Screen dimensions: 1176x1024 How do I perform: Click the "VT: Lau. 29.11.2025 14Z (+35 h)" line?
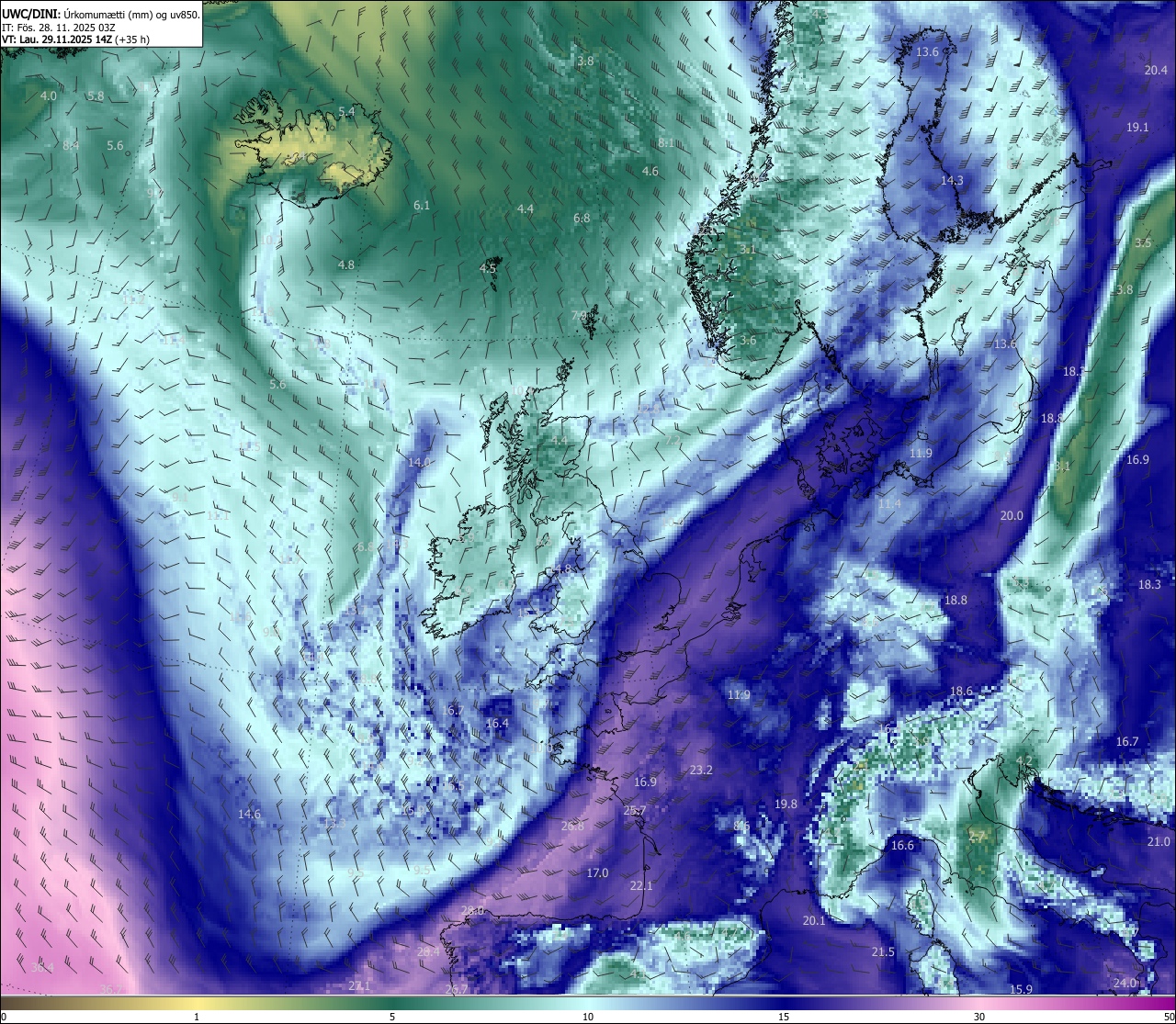pos(75,39)
